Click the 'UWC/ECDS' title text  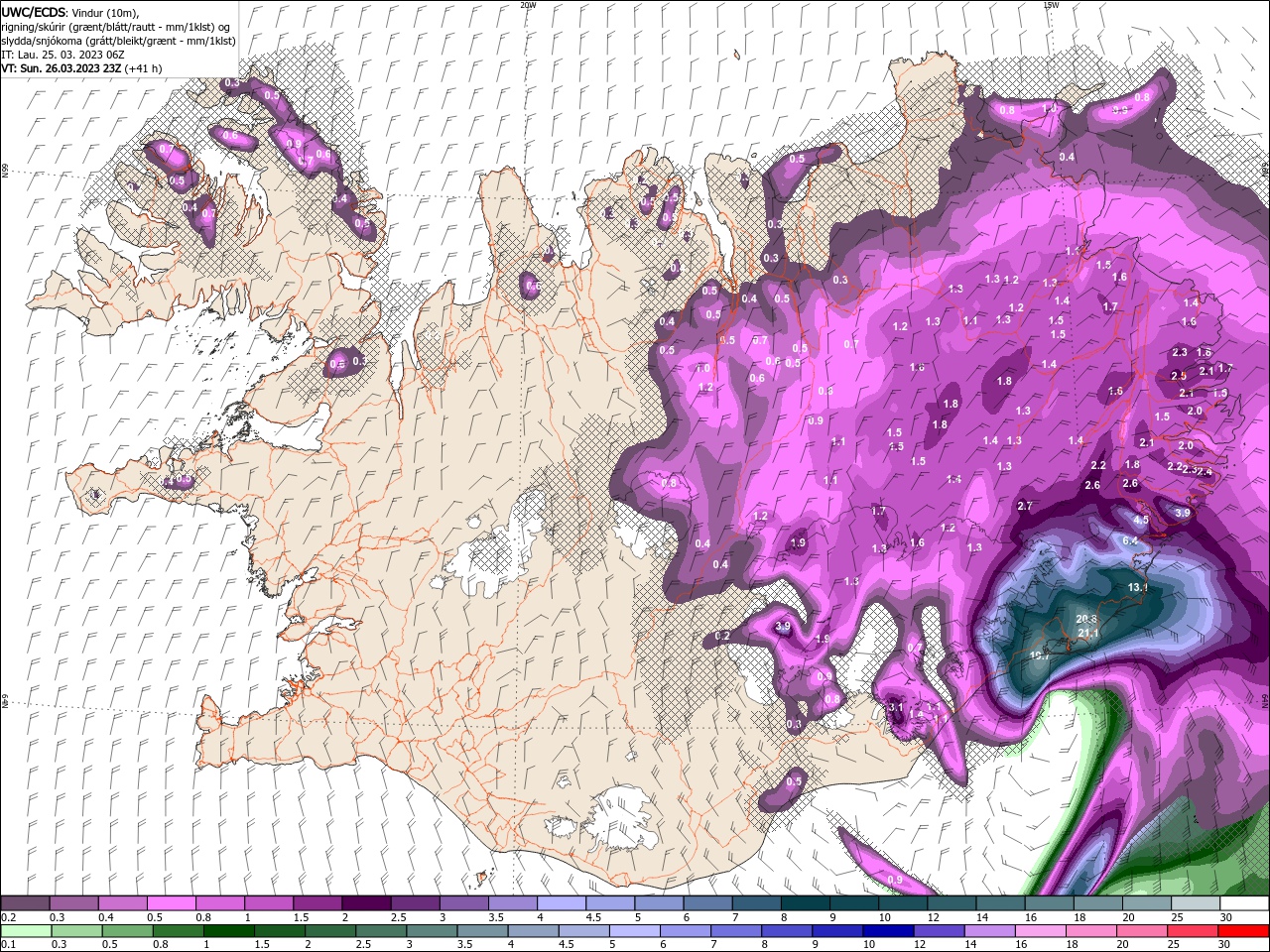click(33, 12)
